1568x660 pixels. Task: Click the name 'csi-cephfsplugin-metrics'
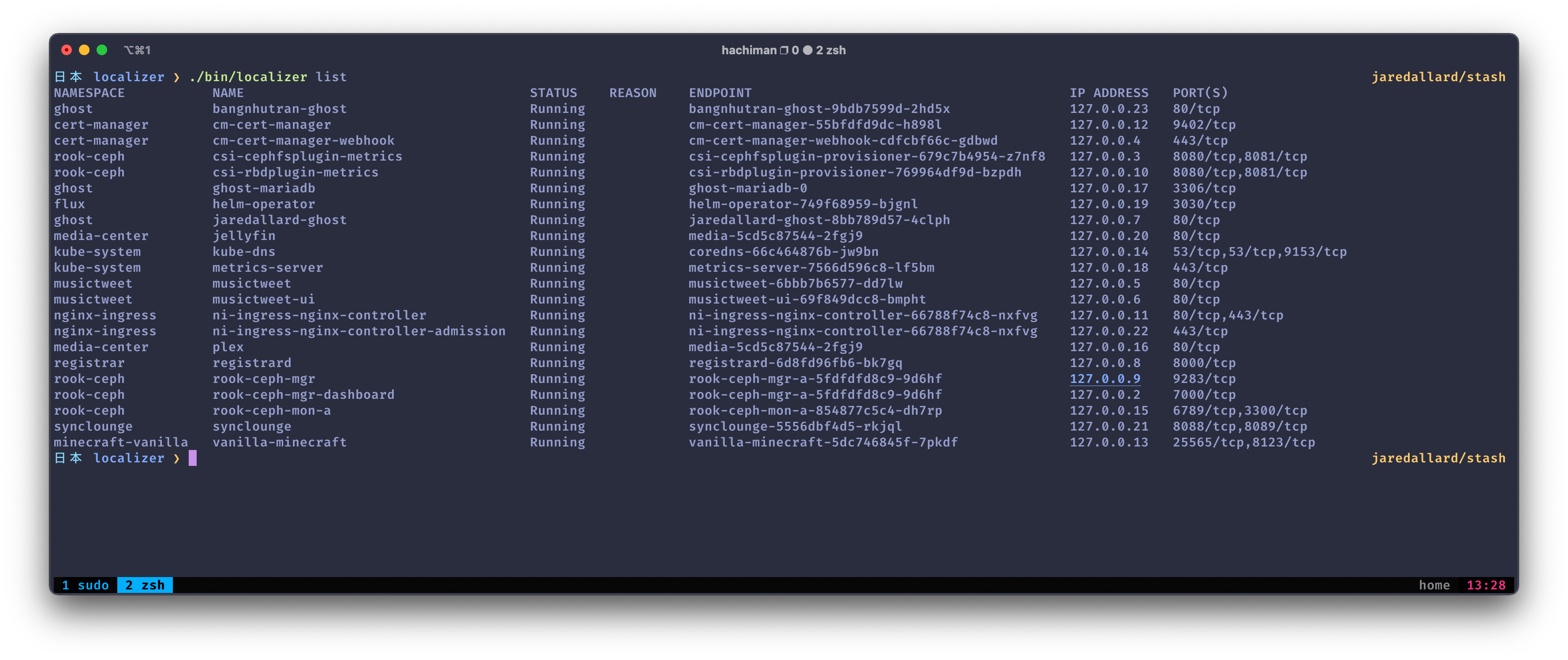pyautogui.click(x=307, y=156)
